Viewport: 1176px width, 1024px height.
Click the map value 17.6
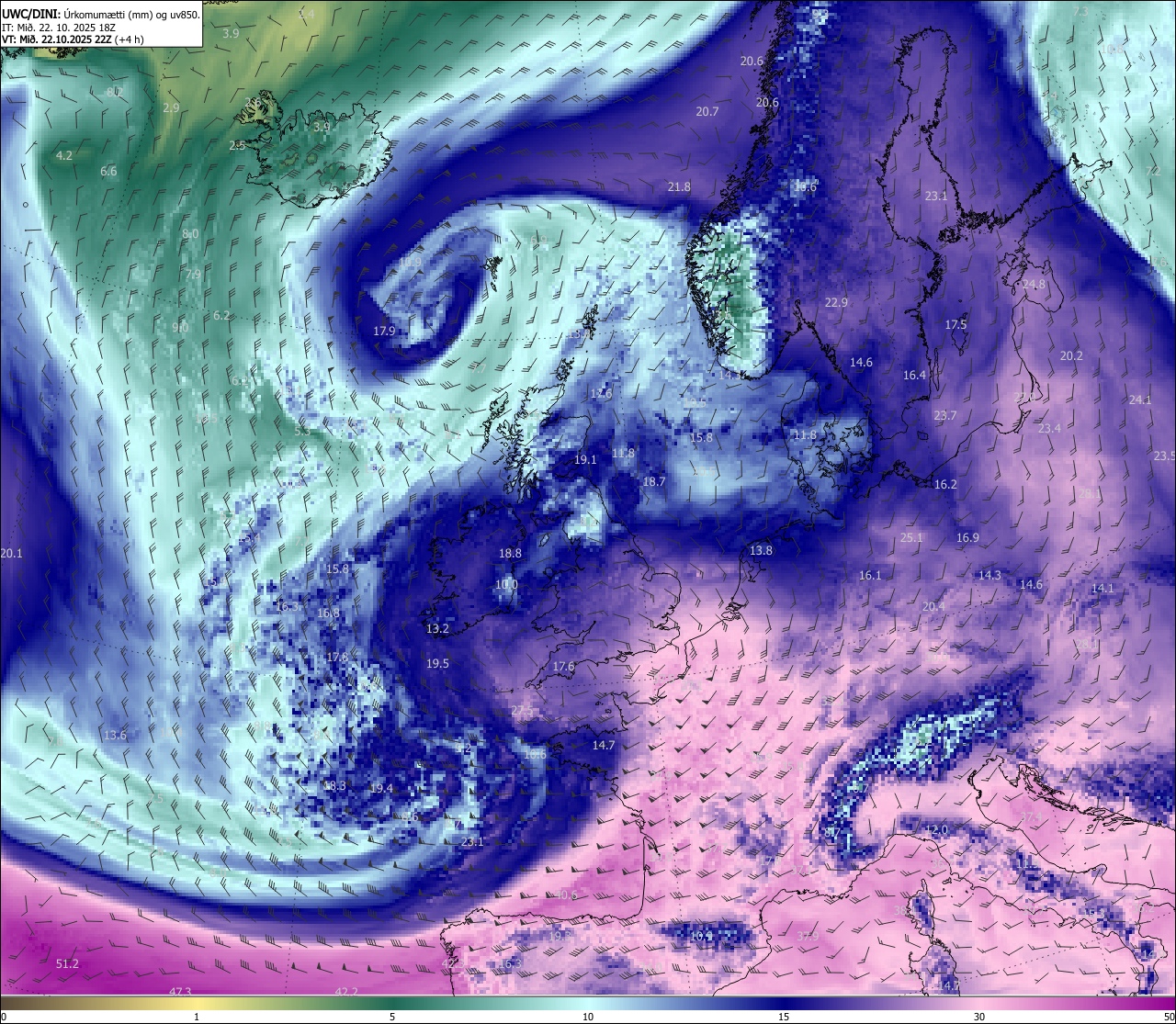[x=563, y=666]
